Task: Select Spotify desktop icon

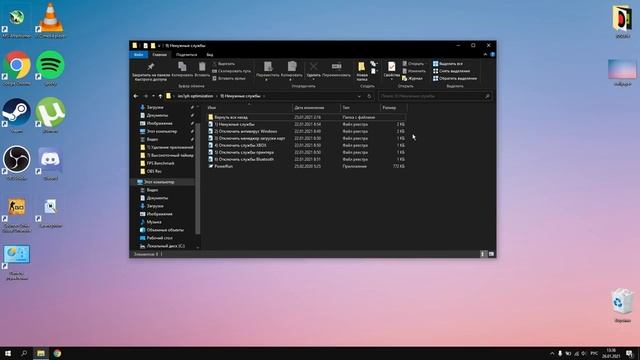Action: pyautogui.click(x=50, y=68)
